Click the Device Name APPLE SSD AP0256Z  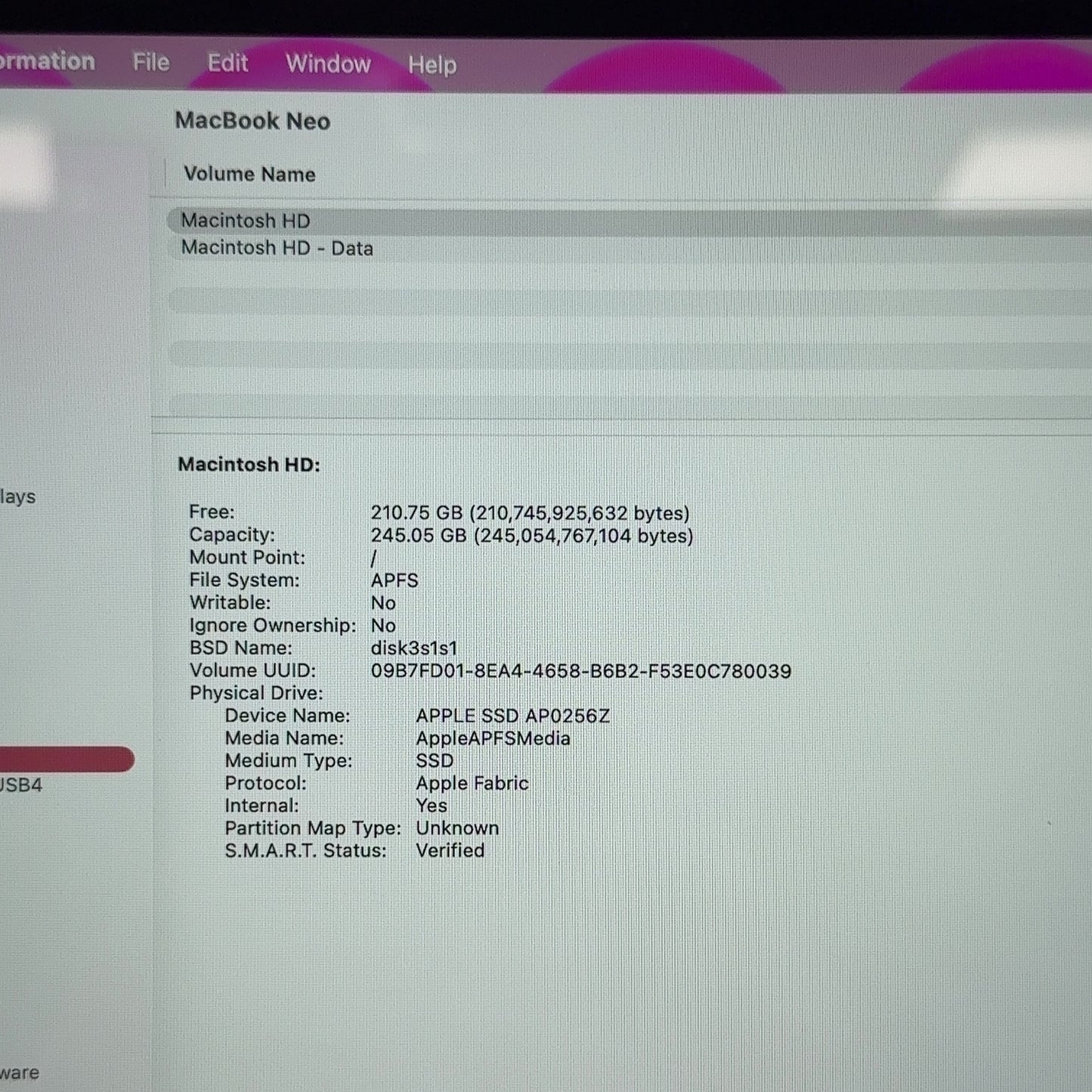point(512,716)
